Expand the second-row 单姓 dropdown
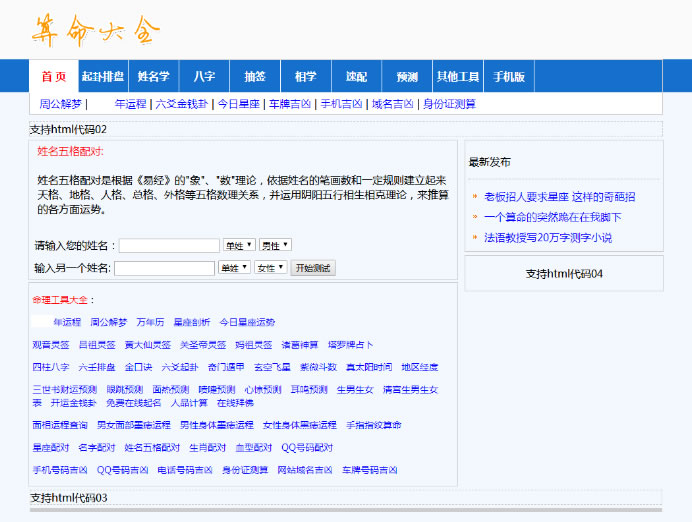 pos(234,268)
